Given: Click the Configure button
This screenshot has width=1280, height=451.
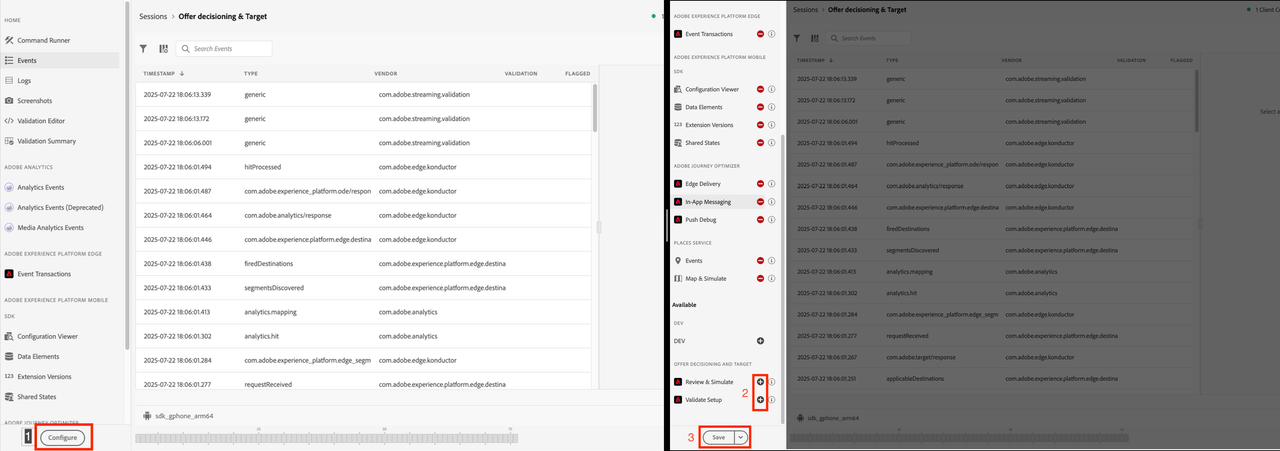Looking at the screenshot, I should coord(64,437).
